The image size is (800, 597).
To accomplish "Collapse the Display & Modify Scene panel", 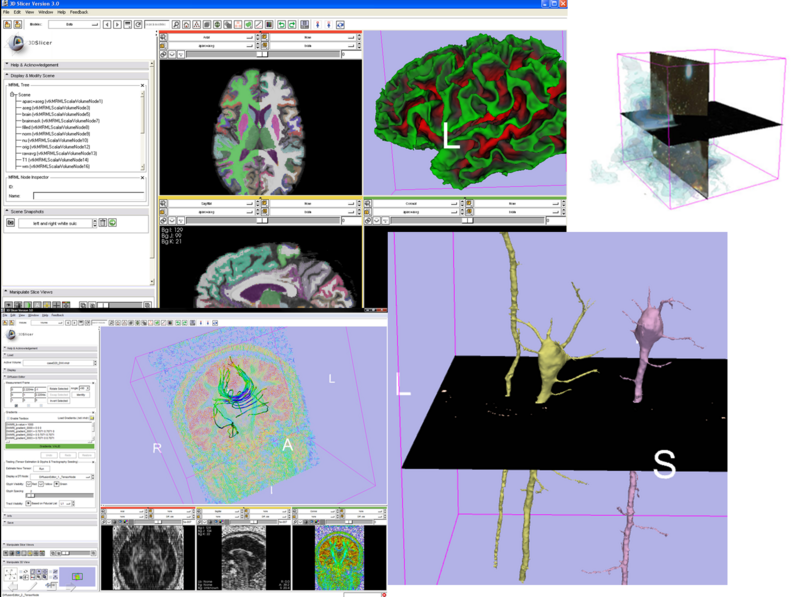I will [9, 76].
